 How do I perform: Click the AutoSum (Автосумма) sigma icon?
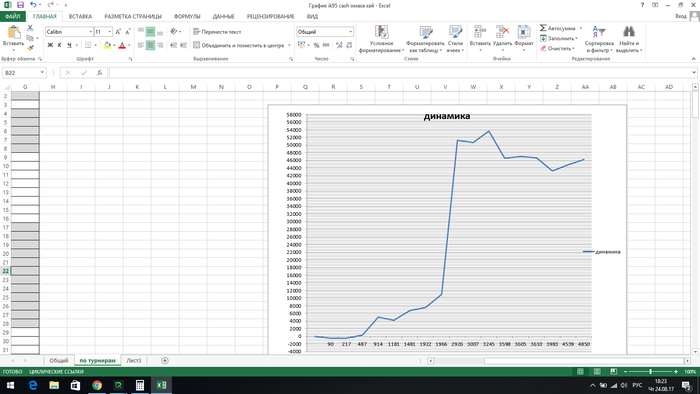coord(543,28)
